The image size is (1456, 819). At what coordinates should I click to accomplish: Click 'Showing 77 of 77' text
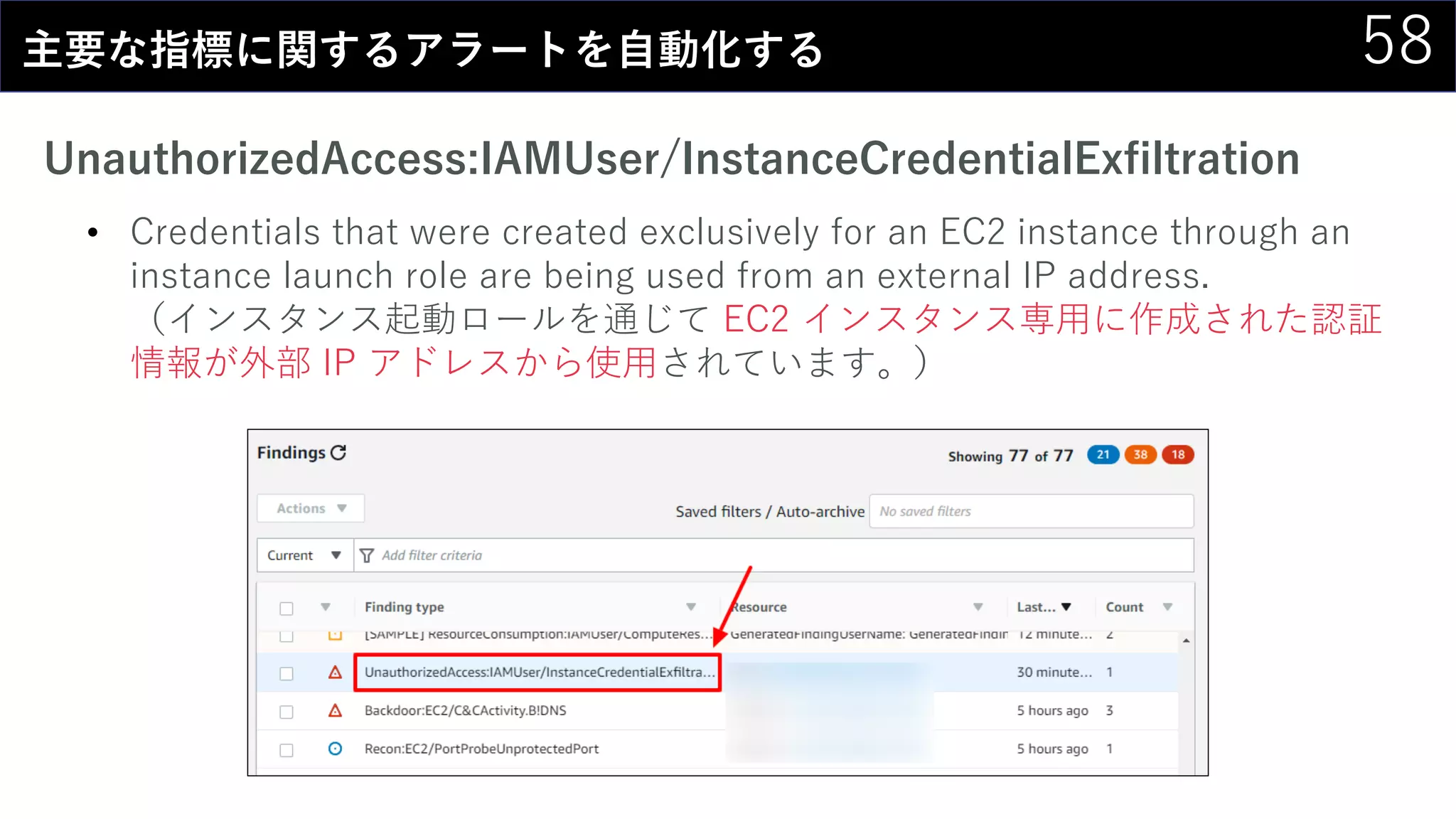pyautogui.click(x=1010, y=456)
